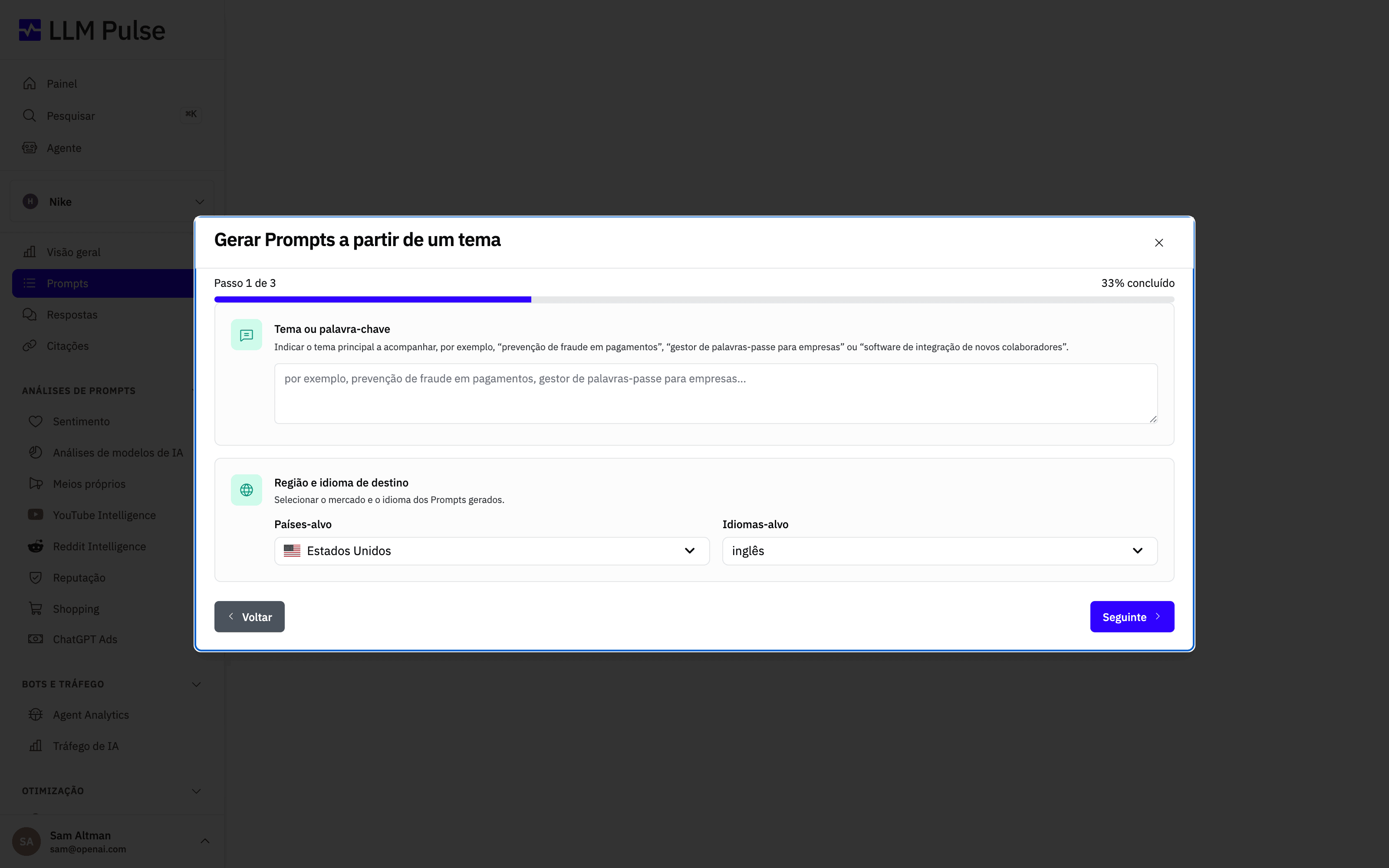Click the Passo 1 de 3 progress bar
The image size is (1389, 868).
694,299
